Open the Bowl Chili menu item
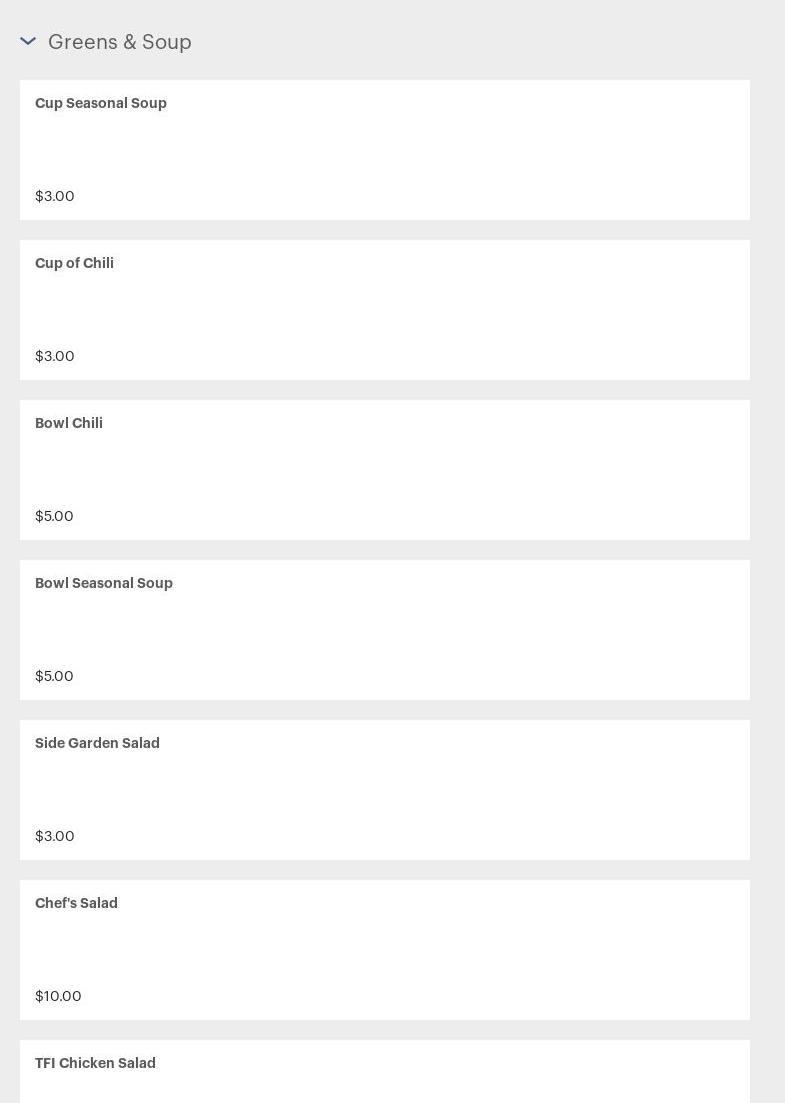The width and height of the screenshot is (785, 1103). pyautogui.click(x=69, y=423)
